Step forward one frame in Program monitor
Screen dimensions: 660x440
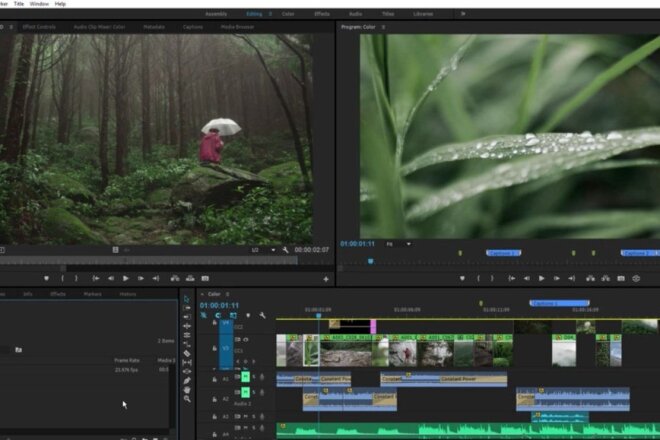pos(556,278)
